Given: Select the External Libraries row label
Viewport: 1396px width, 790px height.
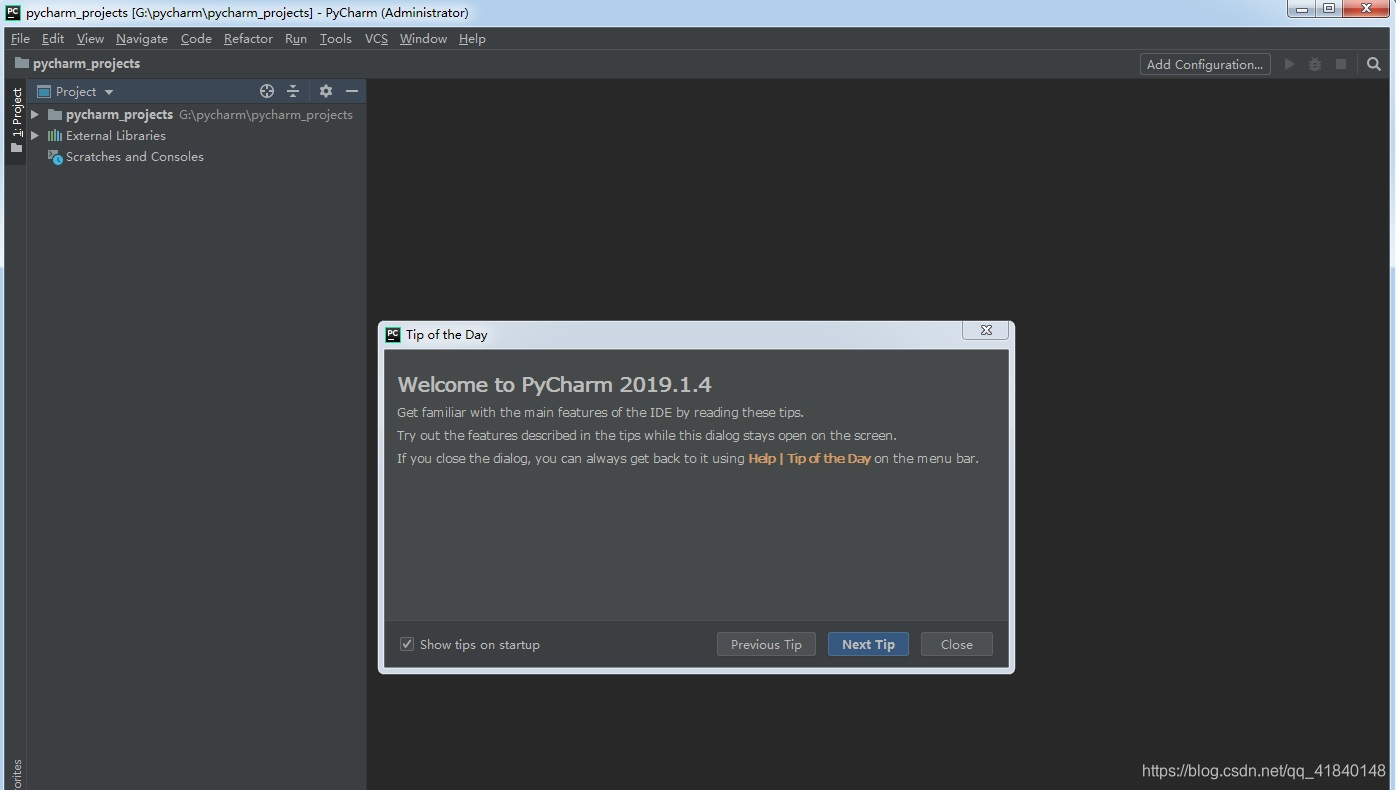Looking at the screenshot, I should 116,136.
